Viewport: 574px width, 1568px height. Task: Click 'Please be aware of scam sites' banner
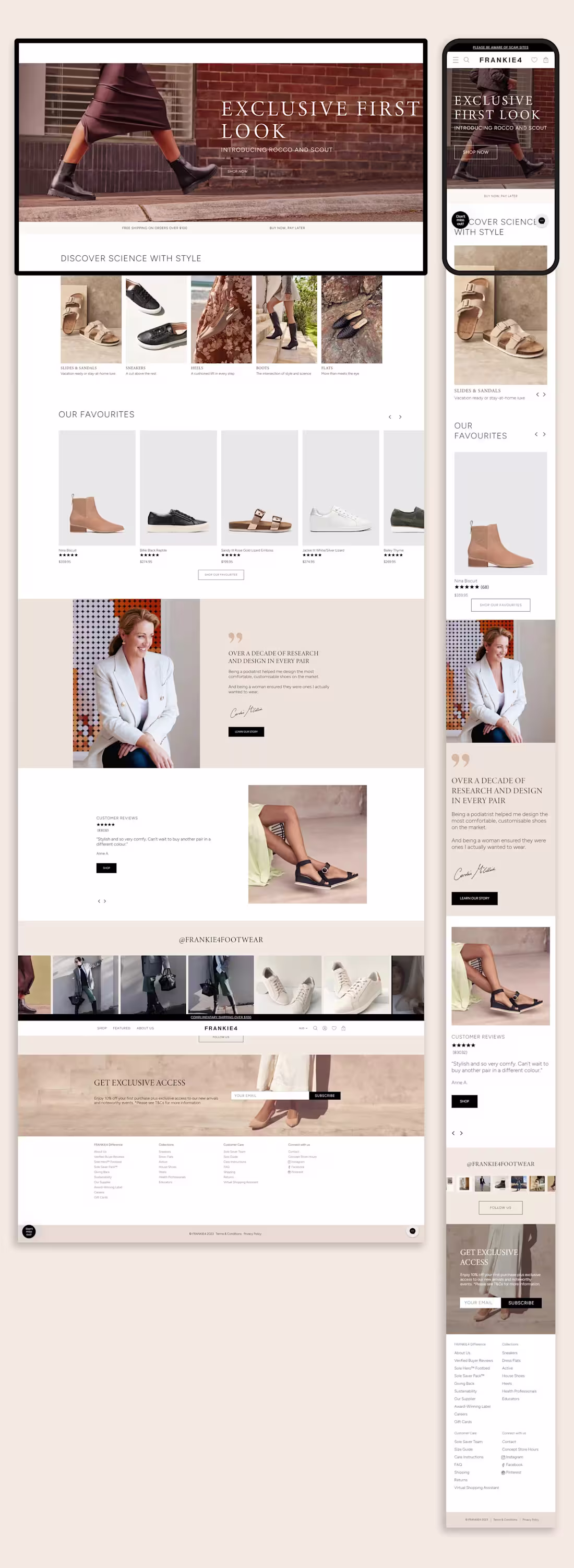(x=500, y=47)
